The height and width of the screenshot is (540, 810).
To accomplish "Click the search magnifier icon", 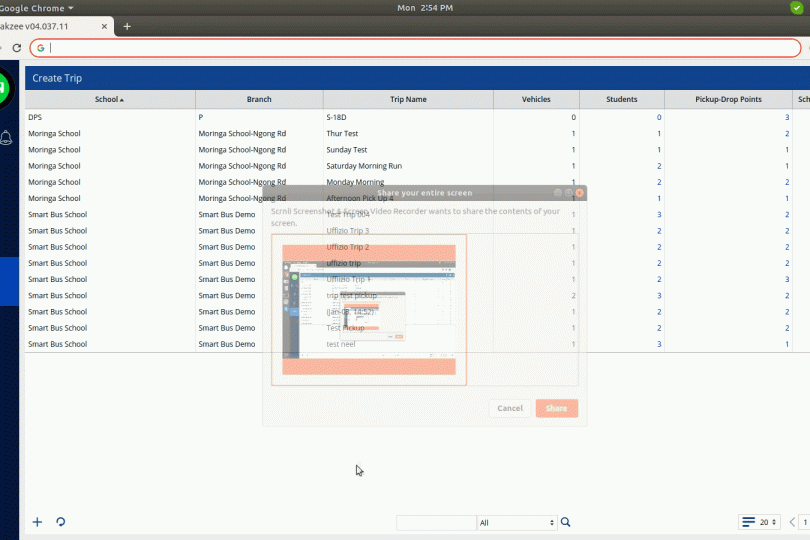I will coord(566,522).
